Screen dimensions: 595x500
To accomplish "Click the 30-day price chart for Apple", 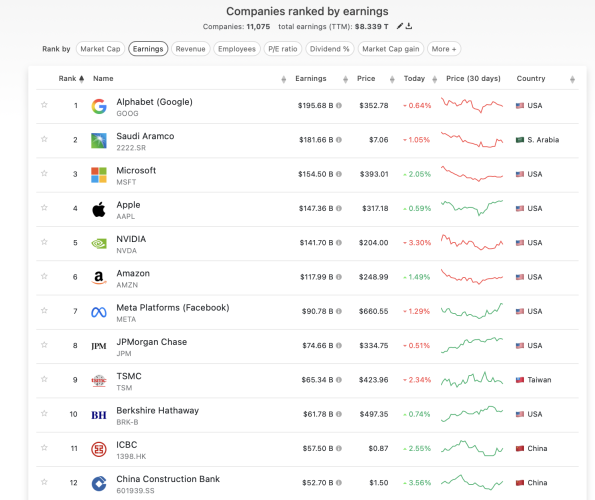I will (x=472, y=208).
